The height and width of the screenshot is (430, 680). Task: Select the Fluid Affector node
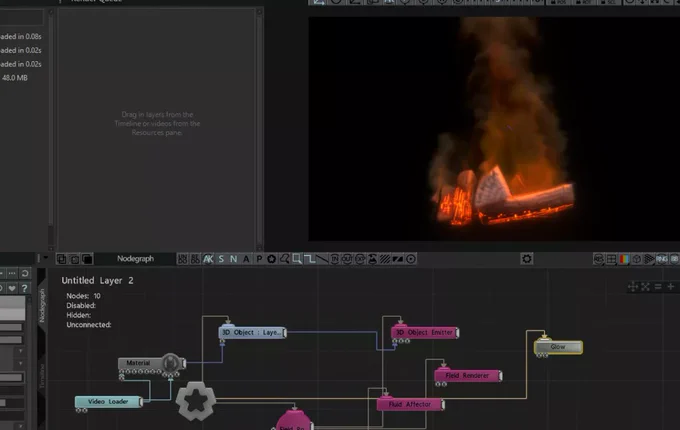(x=411, y=404)
